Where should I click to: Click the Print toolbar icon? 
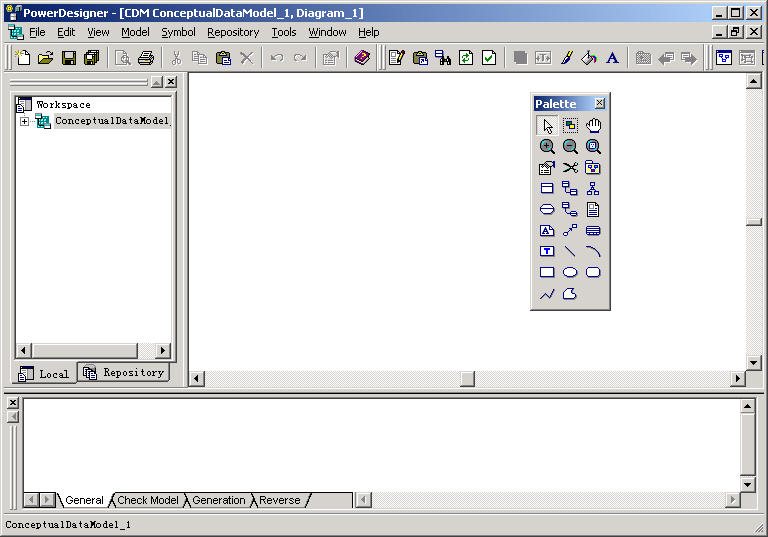(x=145, y=58)
